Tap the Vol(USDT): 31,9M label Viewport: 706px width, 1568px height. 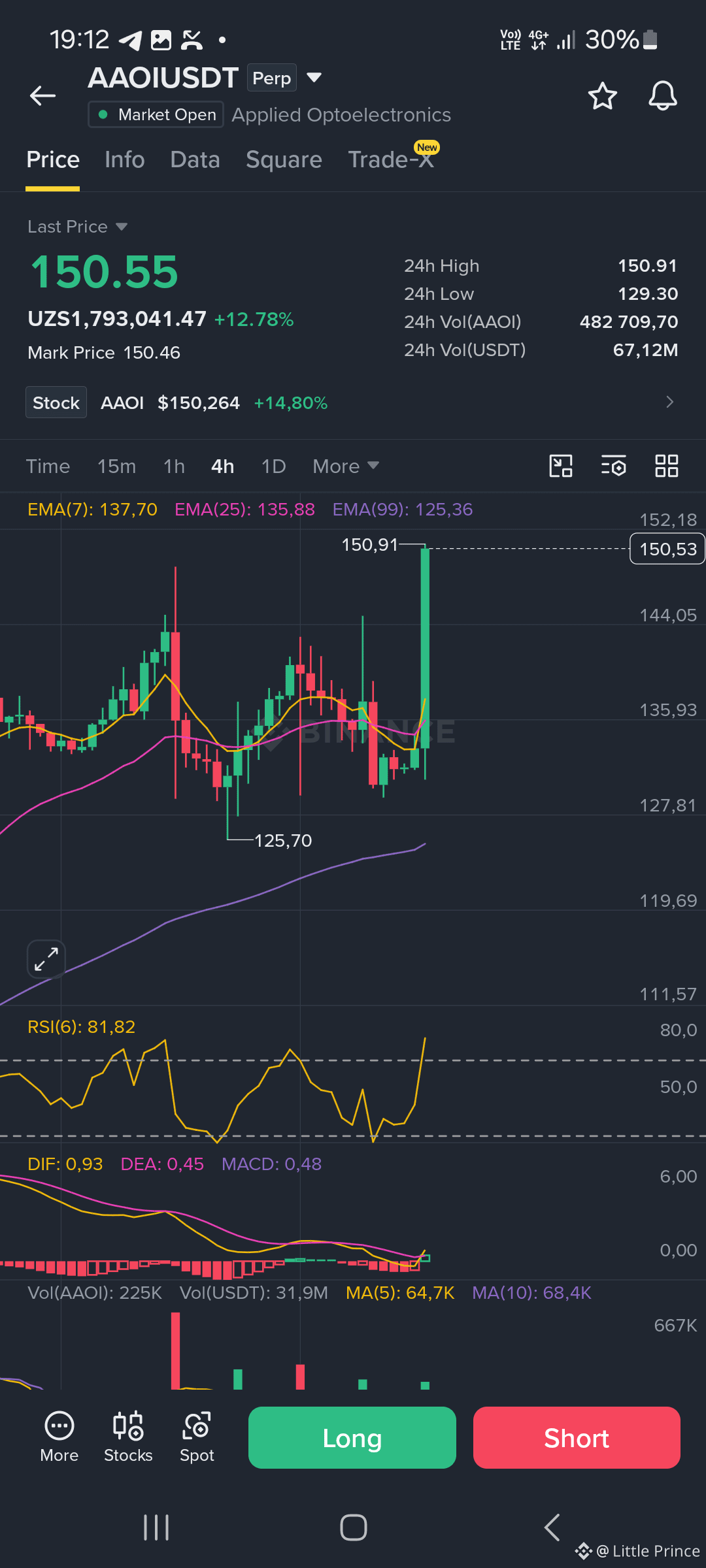tap(254, 1292)
